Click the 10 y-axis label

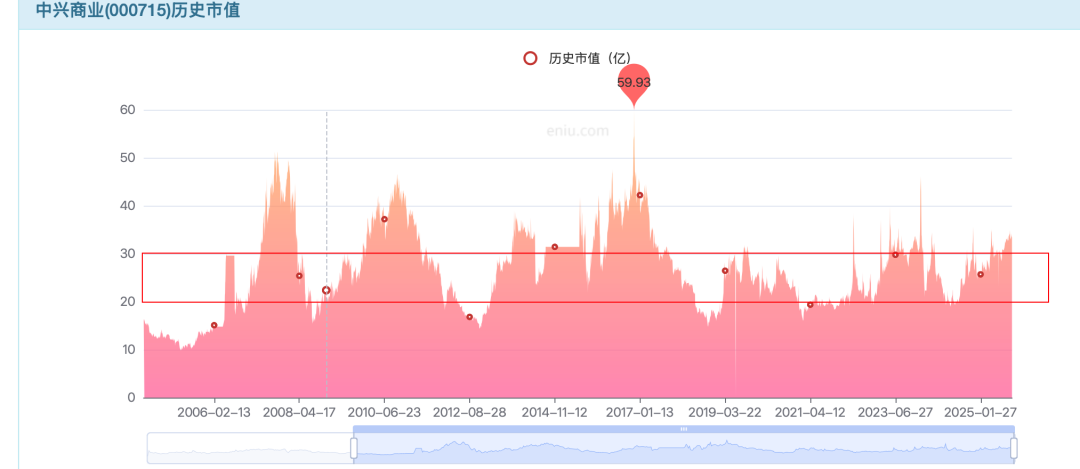(x=128, y=350)
